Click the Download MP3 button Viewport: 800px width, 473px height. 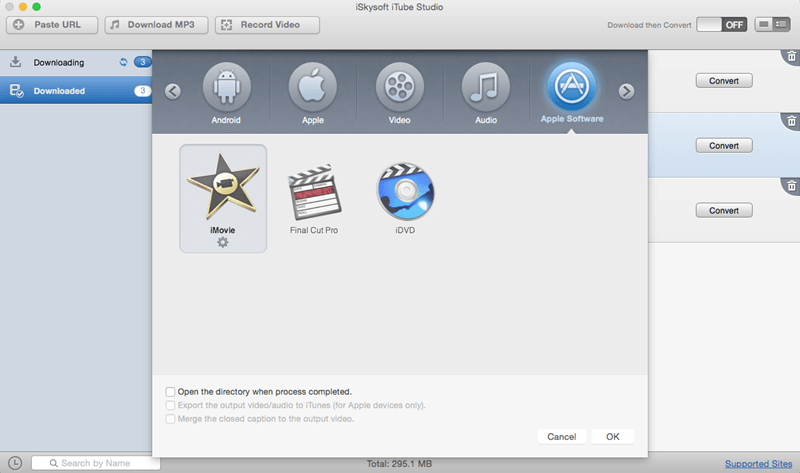click(x=157, y=24)
